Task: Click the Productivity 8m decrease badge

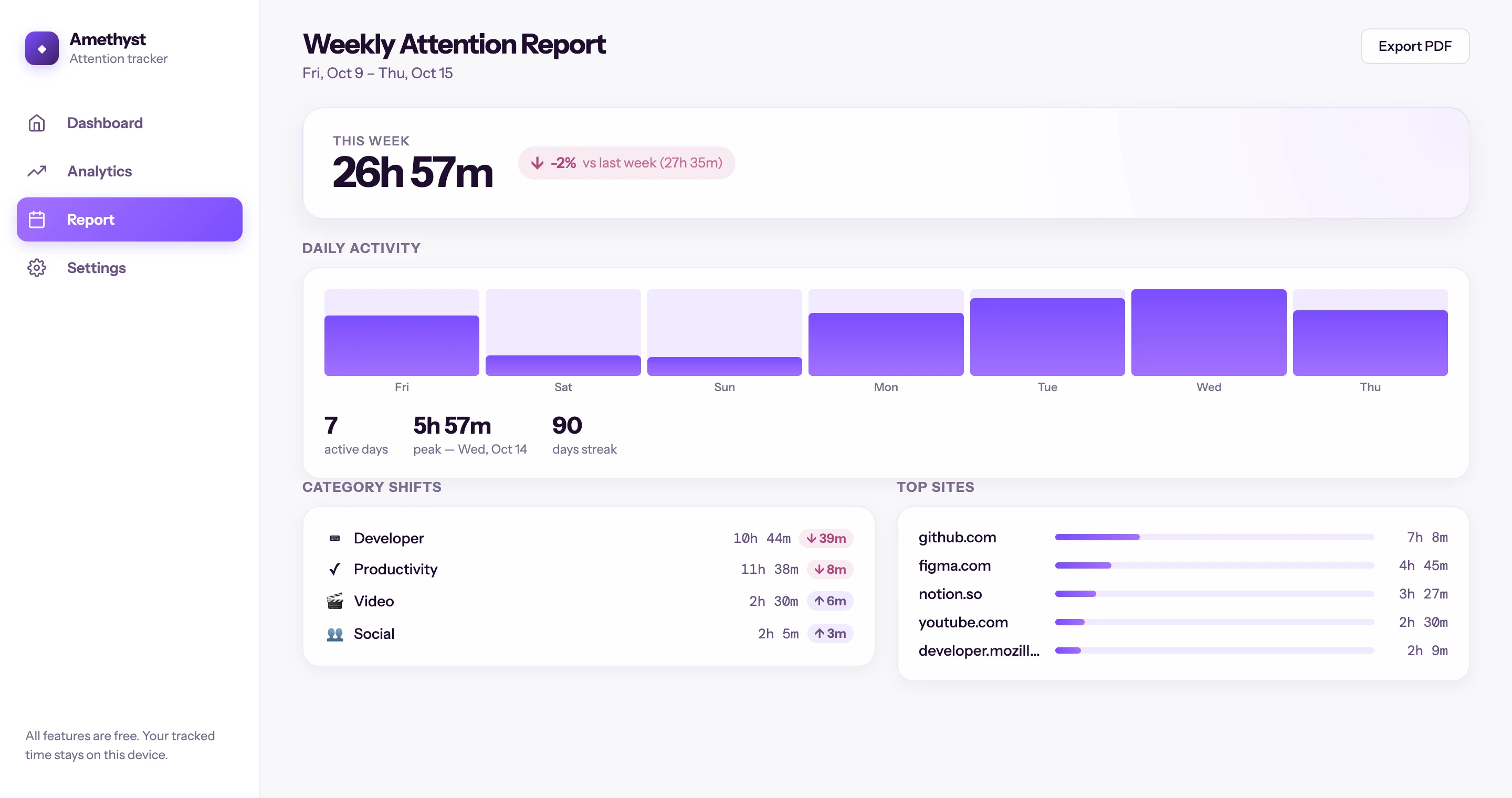Action: (830, 569)
